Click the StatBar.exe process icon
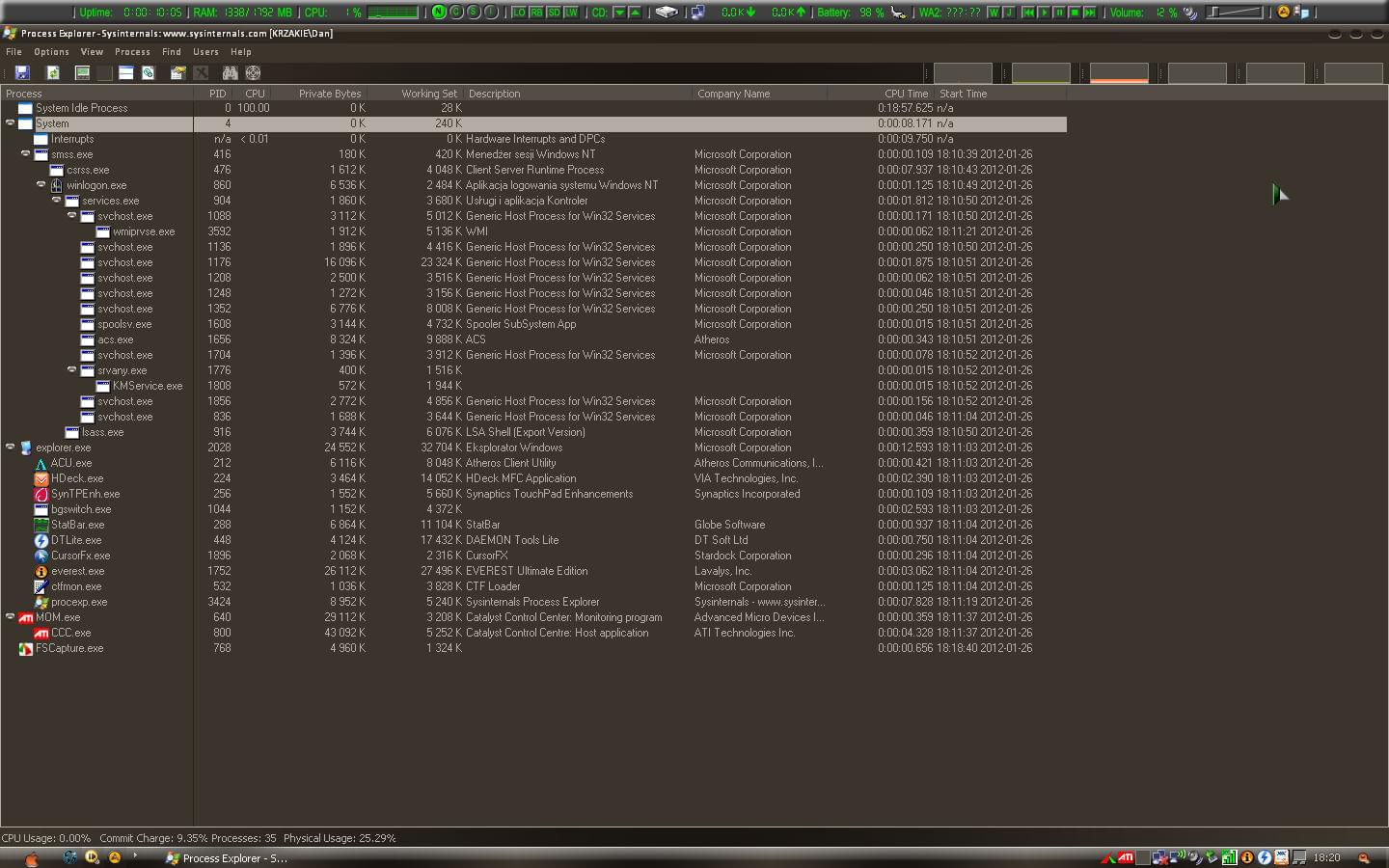This screenshot has height=868, width=1389. tap(41, 525)
